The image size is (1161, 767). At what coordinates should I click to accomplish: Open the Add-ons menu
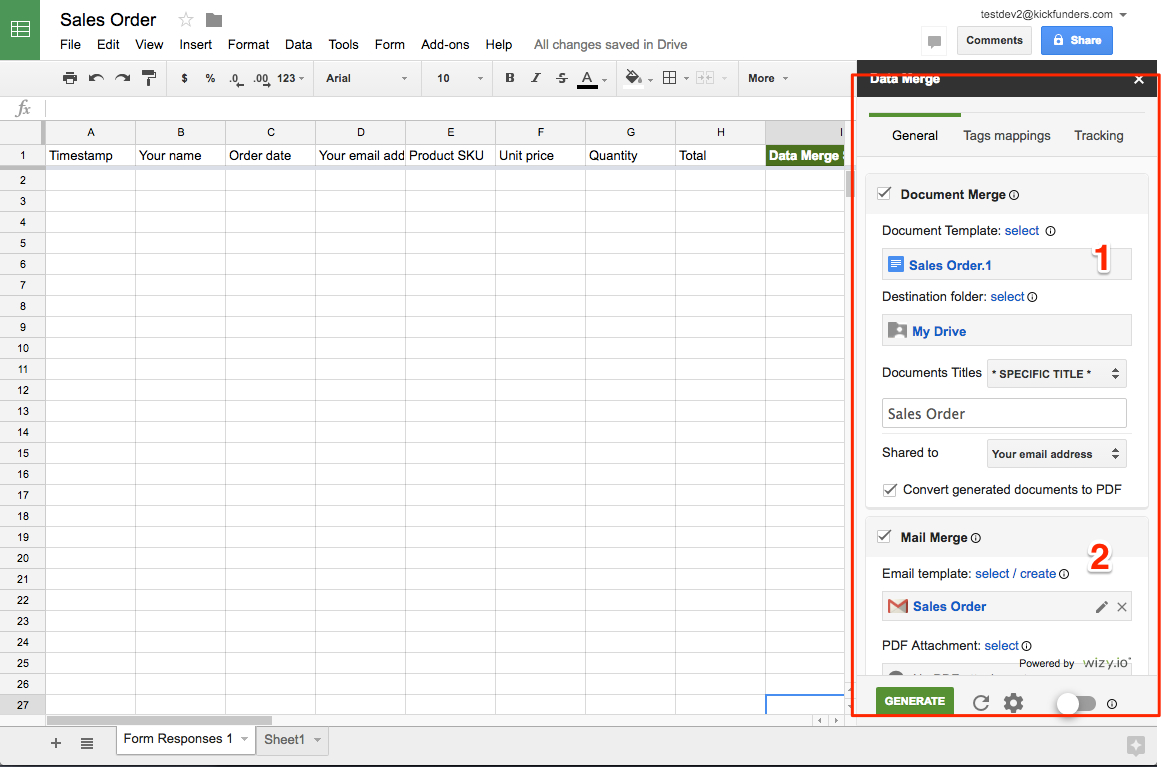pos(445,44)
